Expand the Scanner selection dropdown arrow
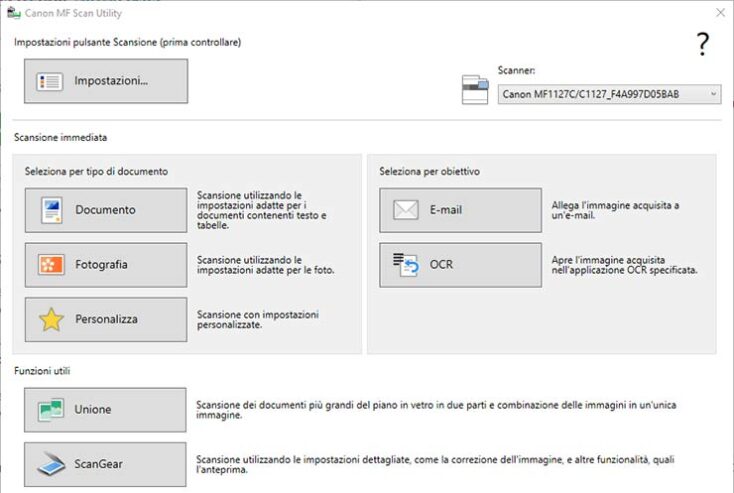This screenshot has height=493, width=734. coord(713,94)
